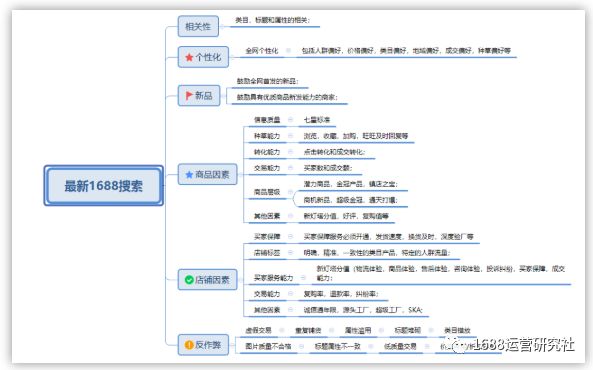Click 其他因素 under 商品因素
This screenshot has width=593, height=370.
[267, 216]
